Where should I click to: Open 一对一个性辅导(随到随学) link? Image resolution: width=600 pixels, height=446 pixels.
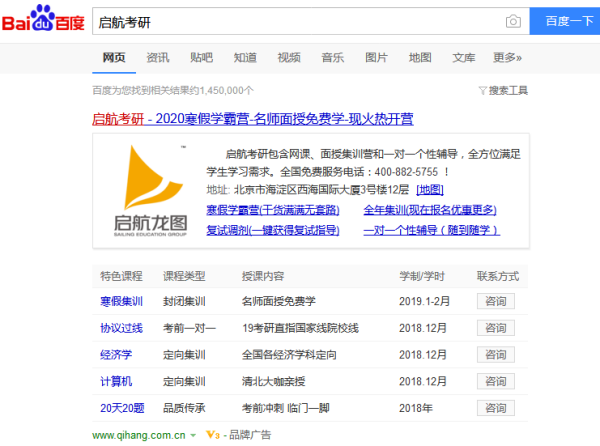pos(432,230)
